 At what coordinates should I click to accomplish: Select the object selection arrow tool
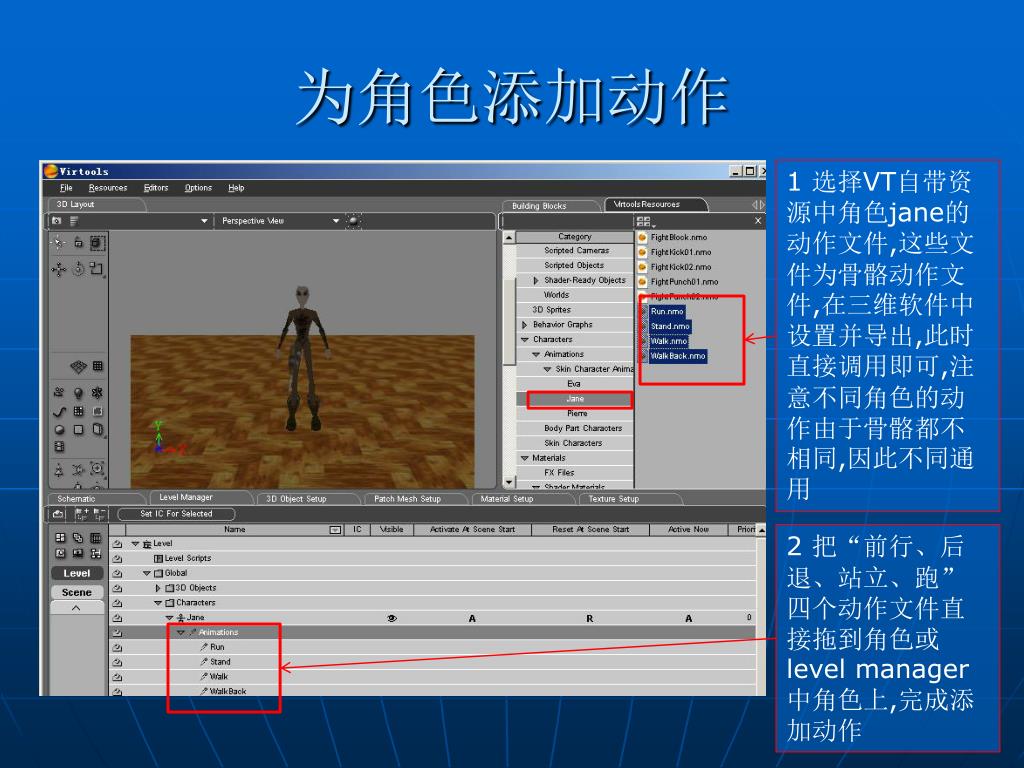tap(59, 244)
